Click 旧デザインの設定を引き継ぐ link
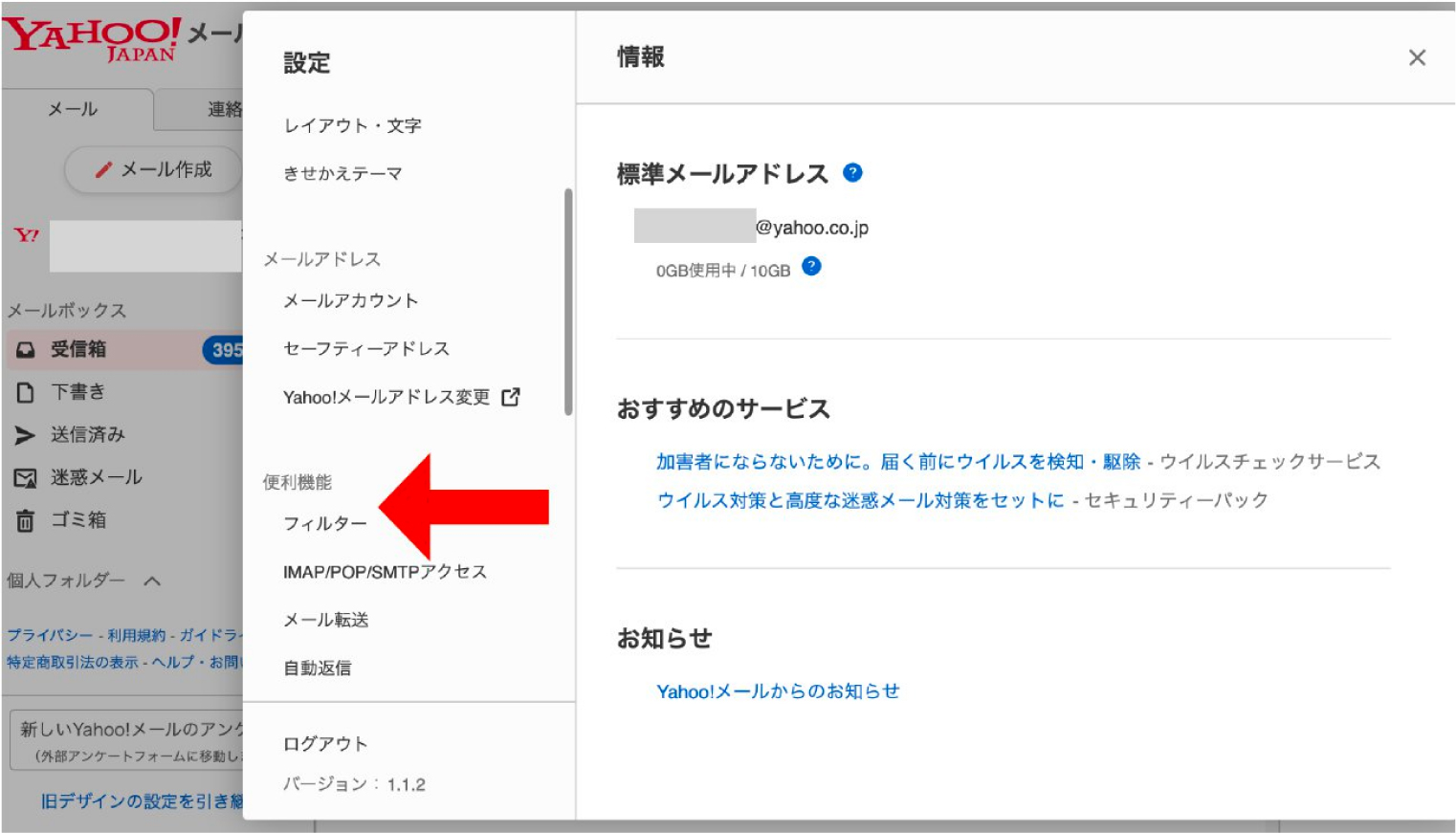This screenshot has width=1456, height=833. (x=142, y=801)
